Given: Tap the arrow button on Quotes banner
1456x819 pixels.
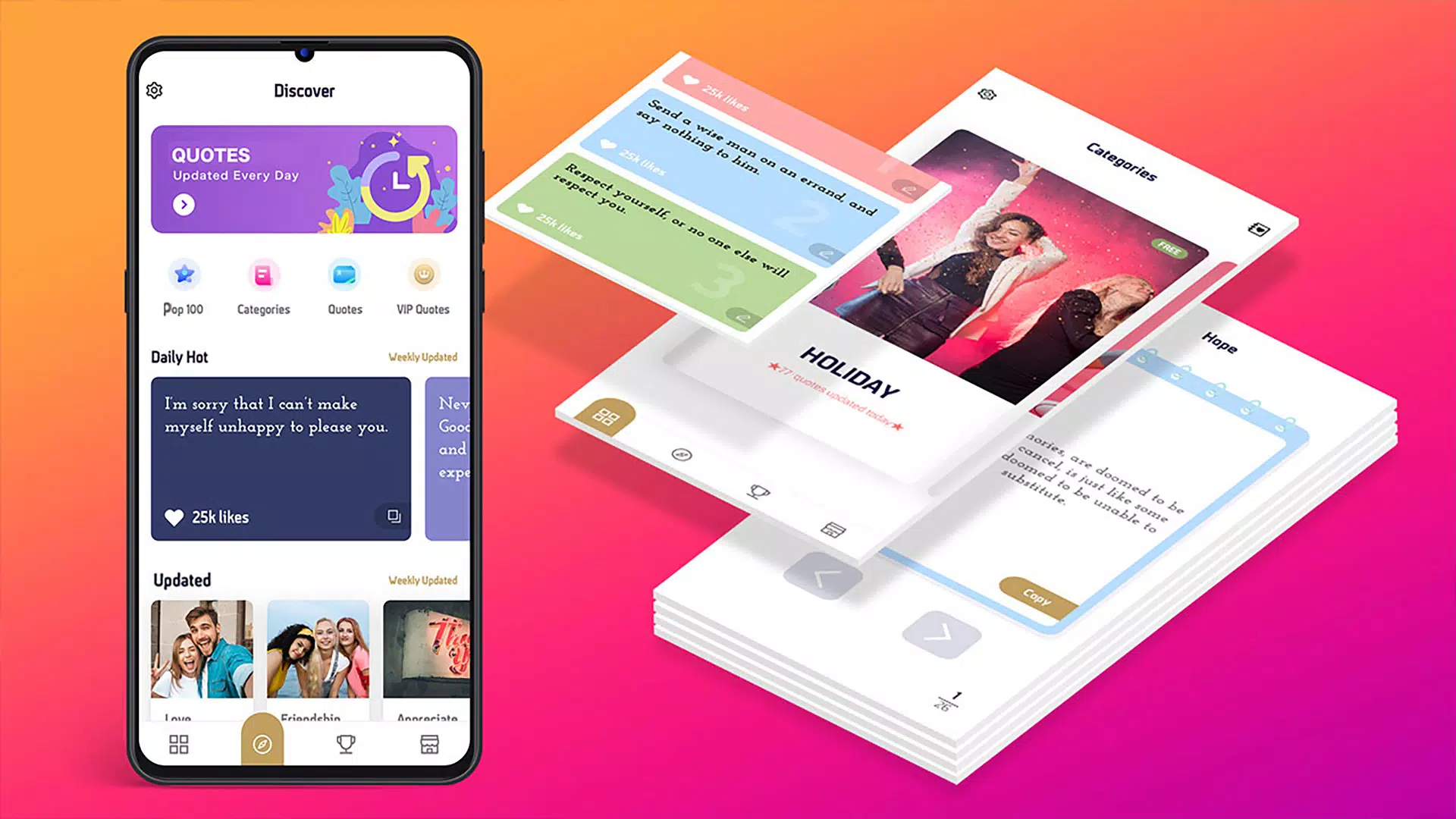Looking at the screenshot, I should [183, 204].
